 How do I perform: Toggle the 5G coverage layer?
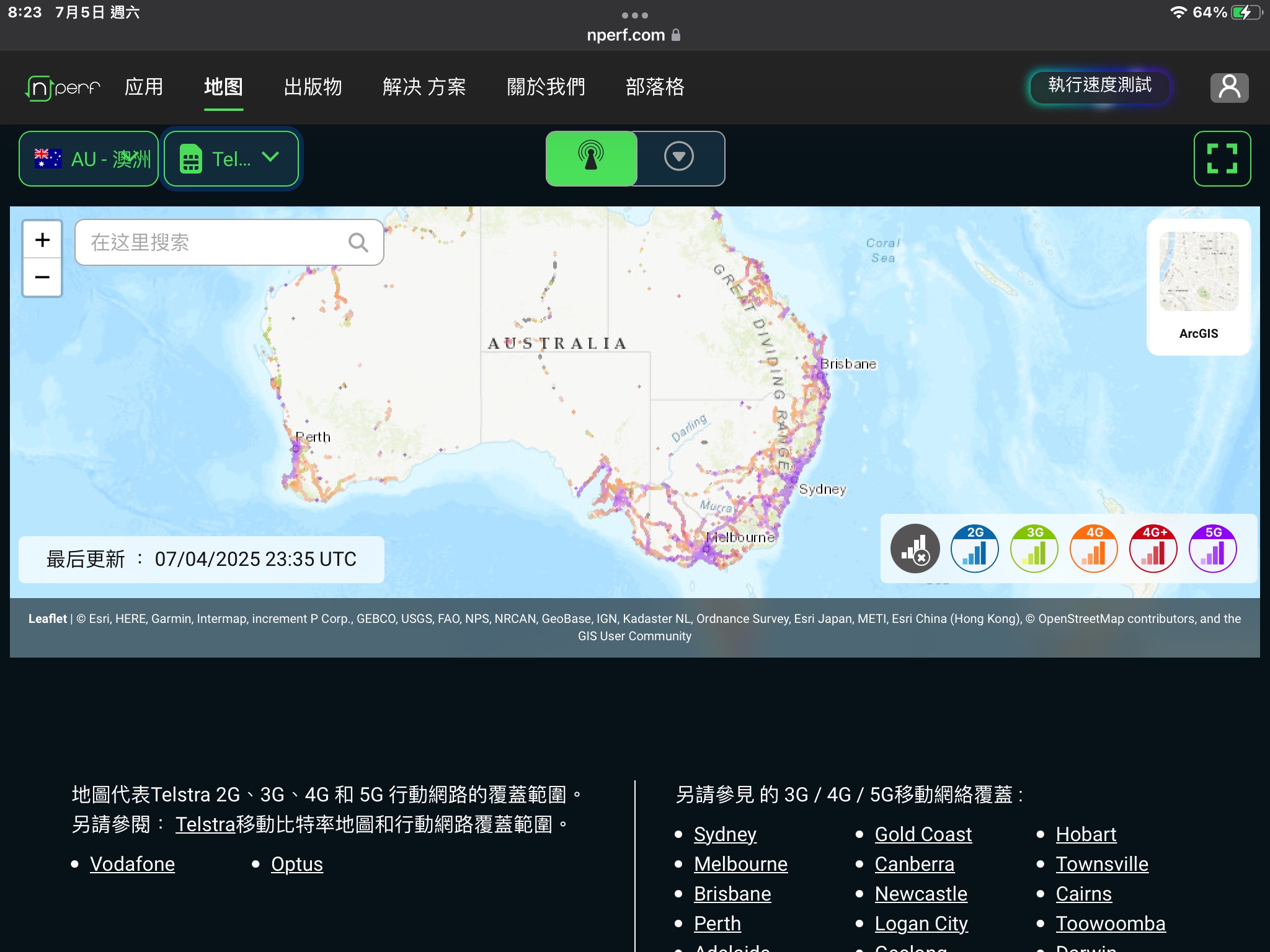[1213, 549]
